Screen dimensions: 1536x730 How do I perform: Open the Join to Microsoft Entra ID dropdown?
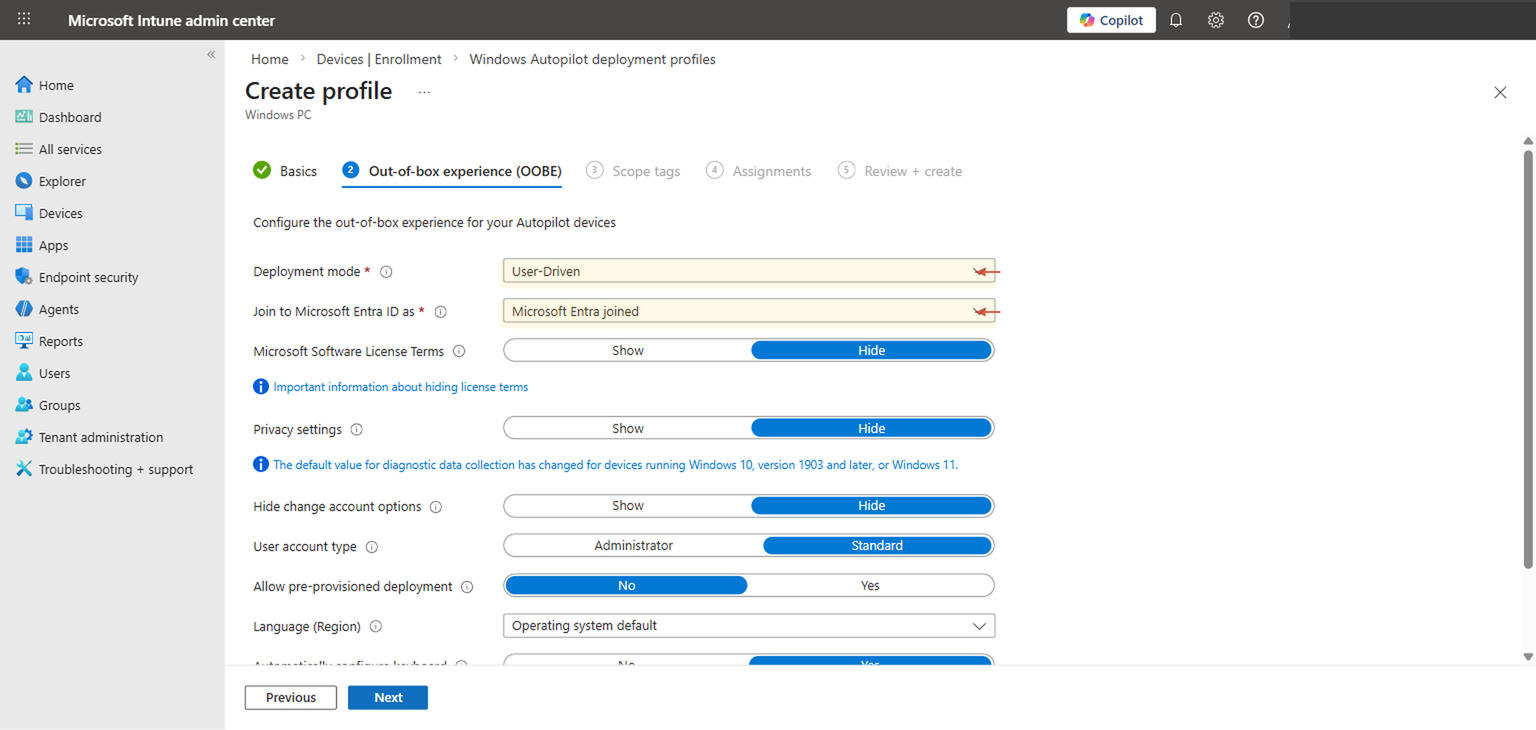tap(748, 311)
